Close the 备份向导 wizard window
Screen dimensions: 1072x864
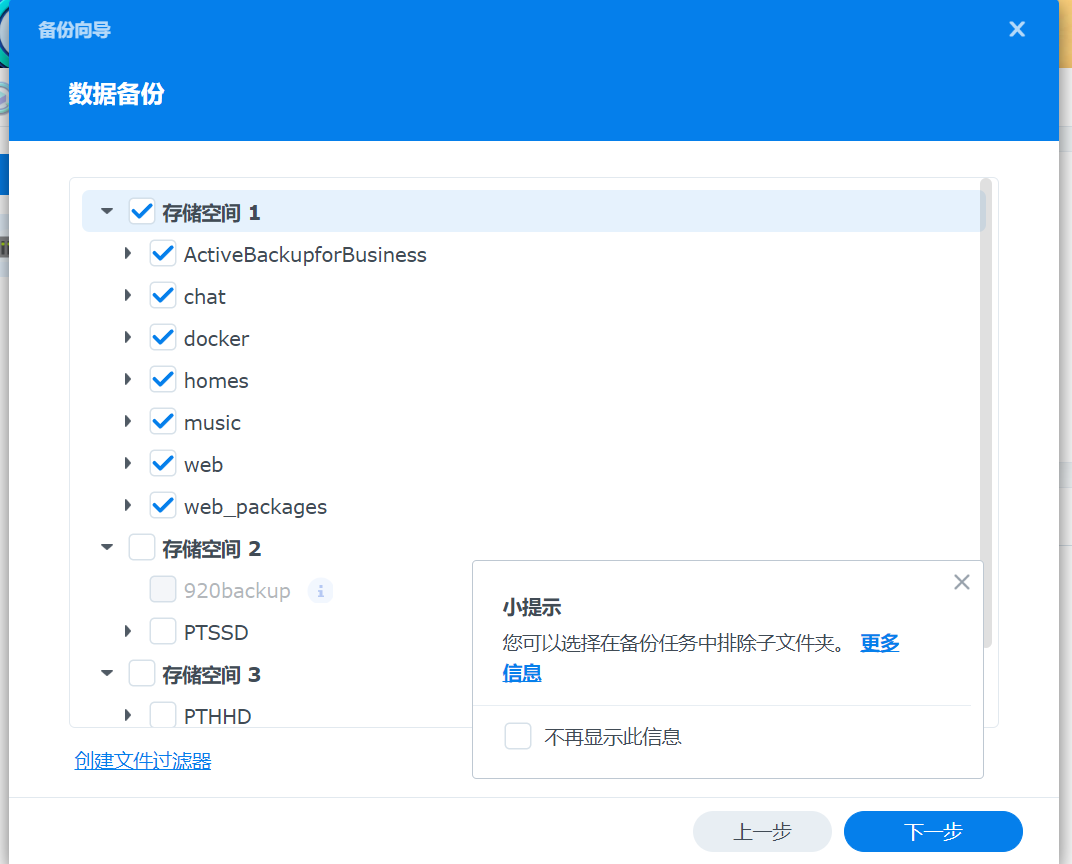click(1017, 29)
